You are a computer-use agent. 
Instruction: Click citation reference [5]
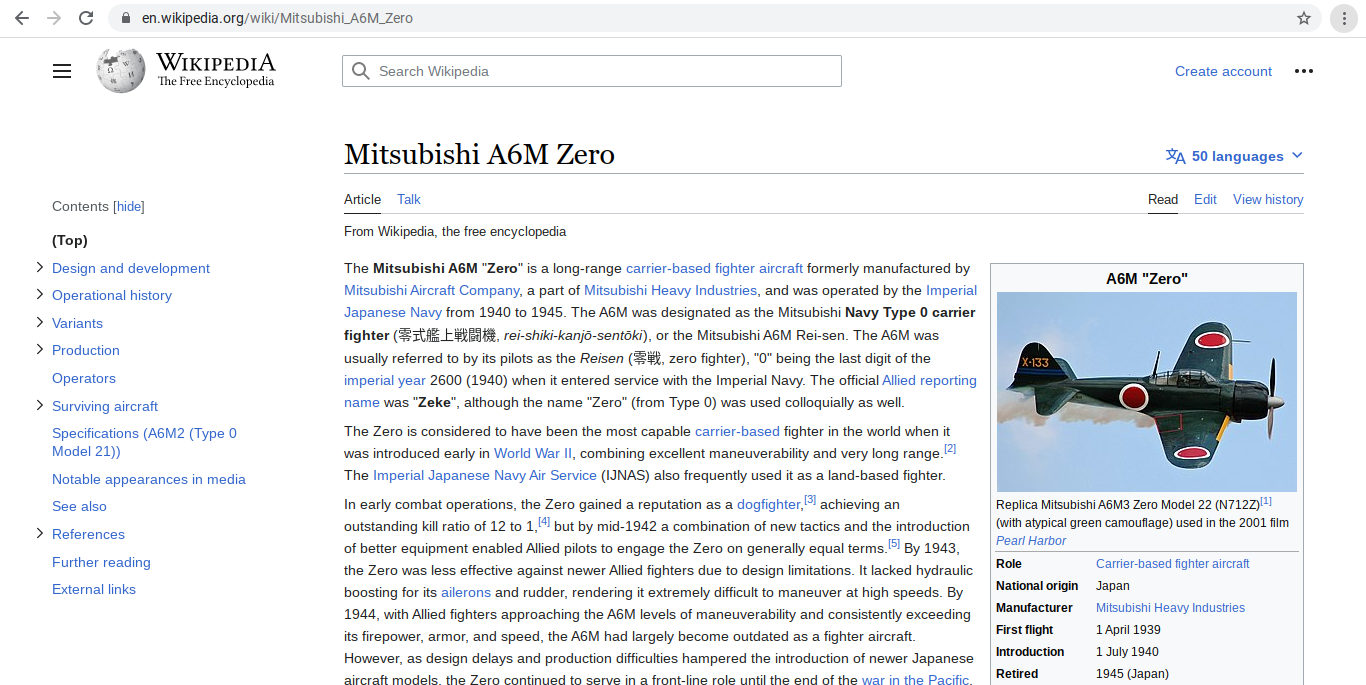tap(894, 543)
